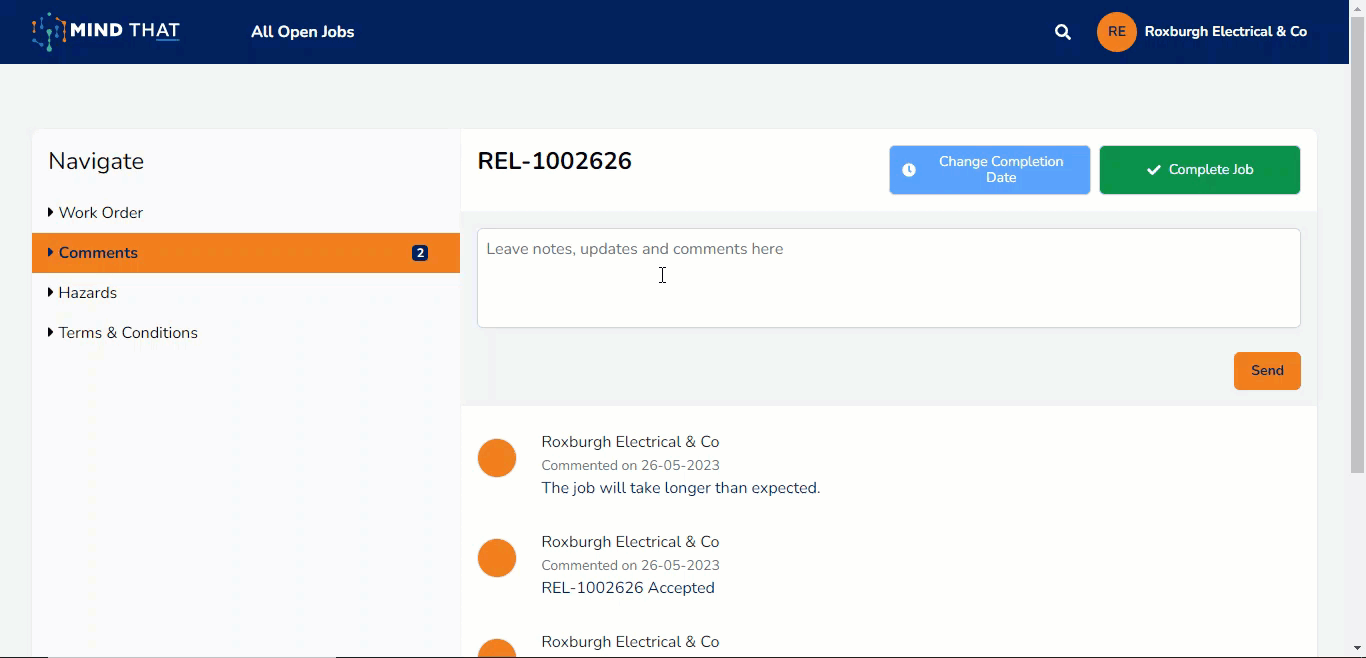The height and width of the screenshot is (658, 1366).
Task: Click the scrollbar down arrow
Action: 1357,649
